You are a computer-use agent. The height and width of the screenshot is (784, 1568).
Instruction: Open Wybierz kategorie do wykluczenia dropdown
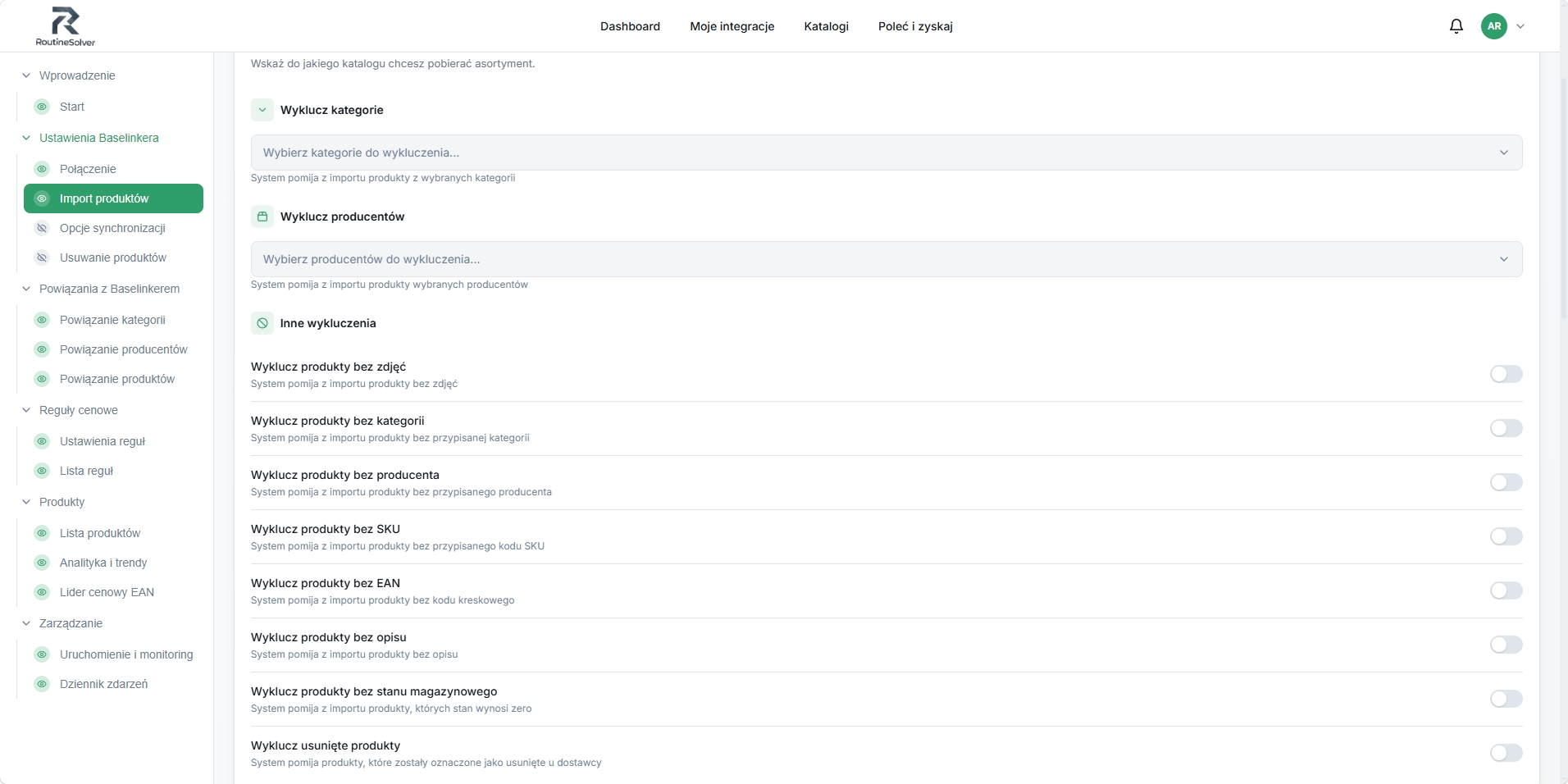click(887, 153)
